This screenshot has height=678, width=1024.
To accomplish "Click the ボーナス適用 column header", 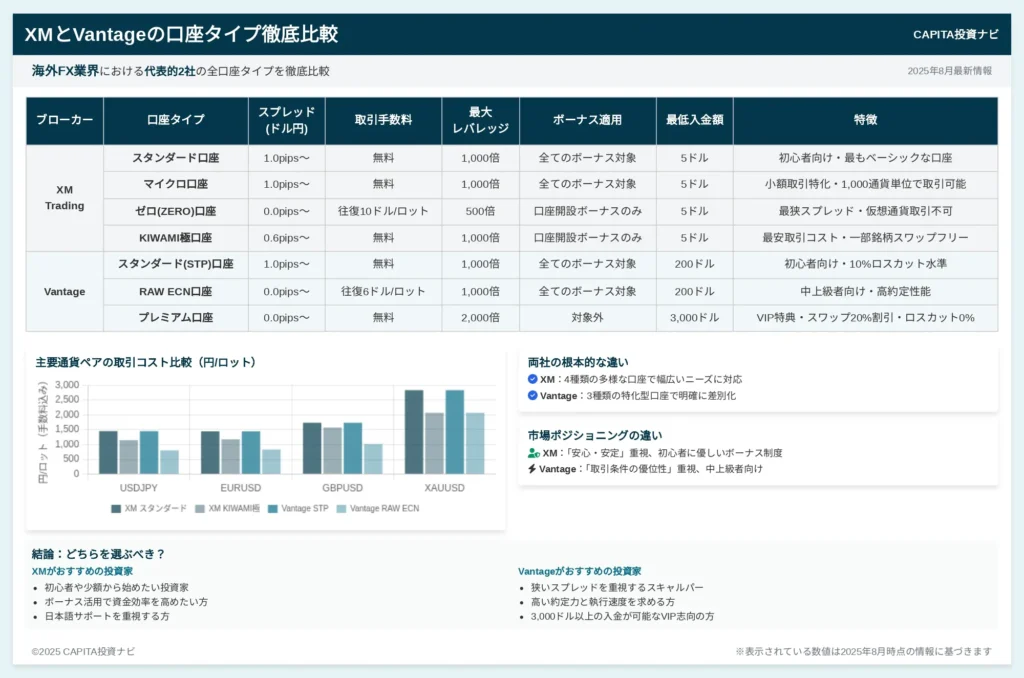I will 588,120.
